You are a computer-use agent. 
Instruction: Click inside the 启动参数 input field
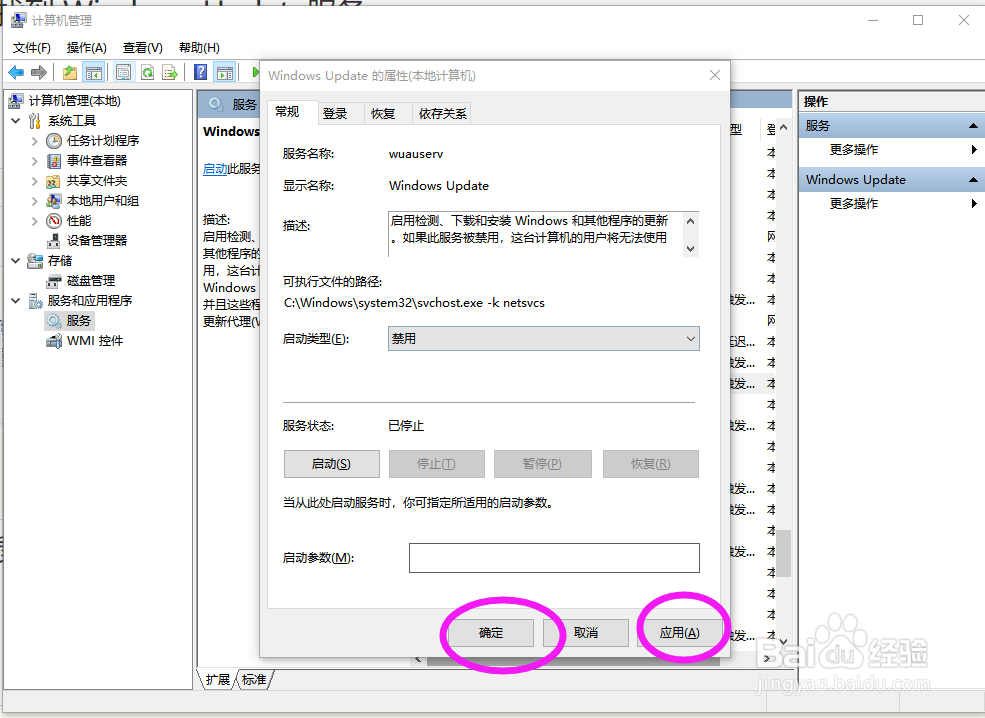point(553,557)
